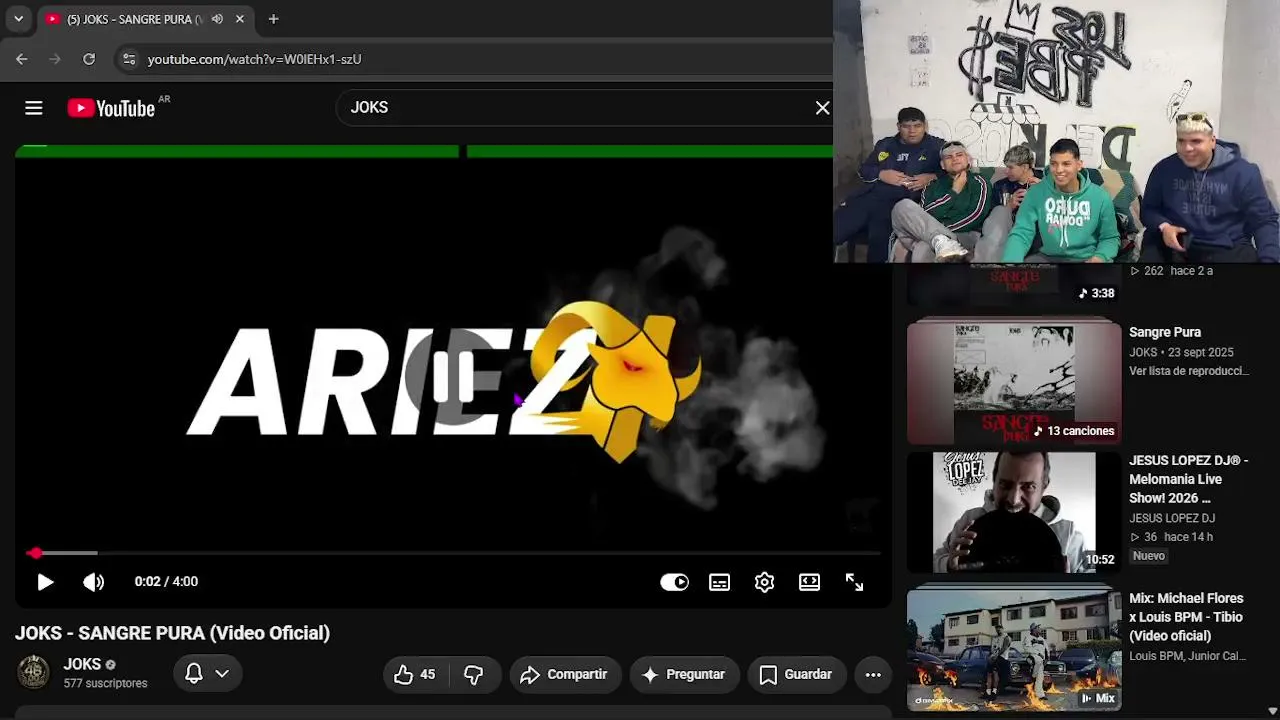Image resolution: width=1280 pixels, height=720 pixels.
Task: Click Ver lista de reproducción link
Action: pos(1189,371)
